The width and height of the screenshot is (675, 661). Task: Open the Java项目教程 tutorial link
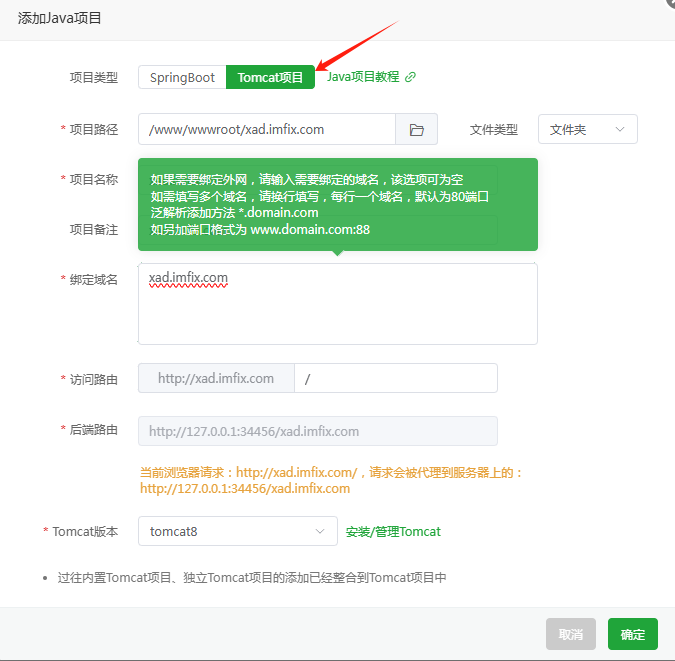(x=363, y=77)
